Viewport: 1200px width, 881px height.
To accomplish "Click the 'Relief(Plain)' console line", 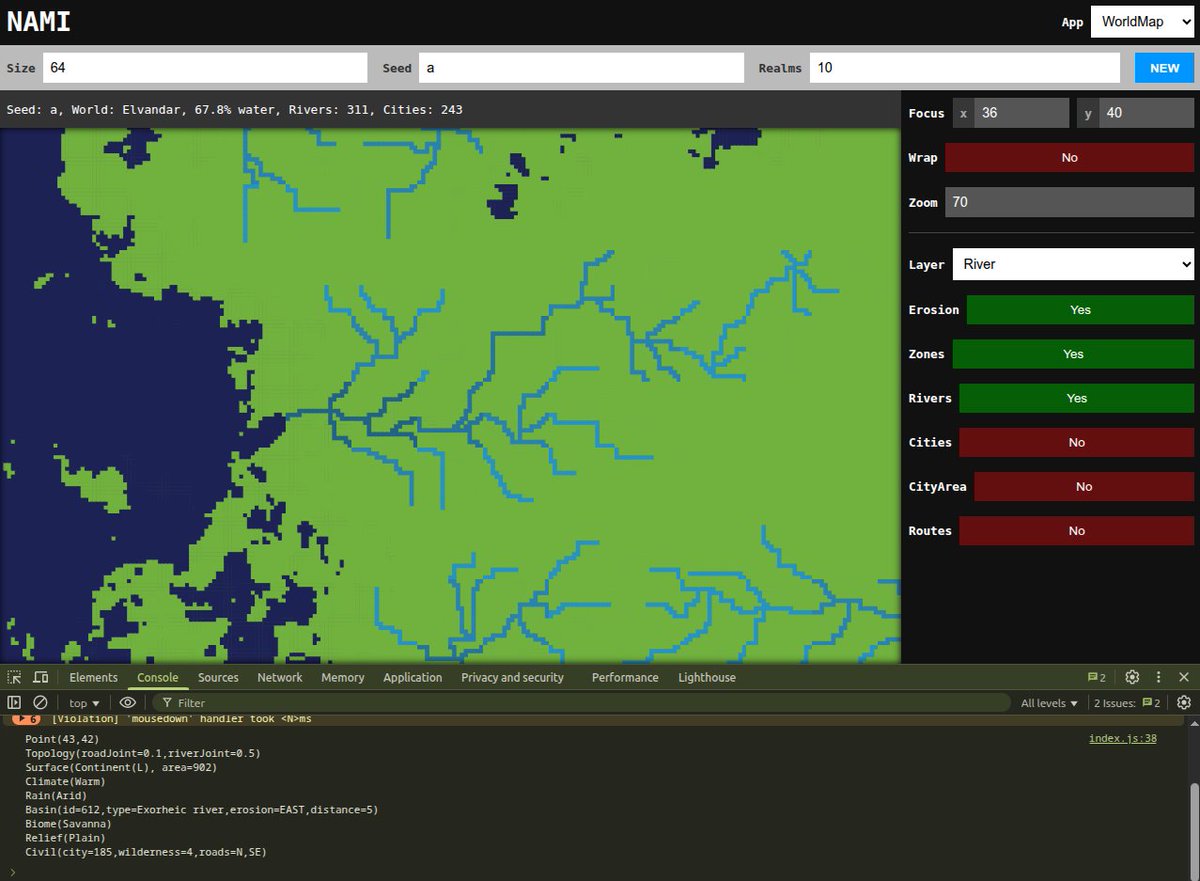I will pos(66,838).
